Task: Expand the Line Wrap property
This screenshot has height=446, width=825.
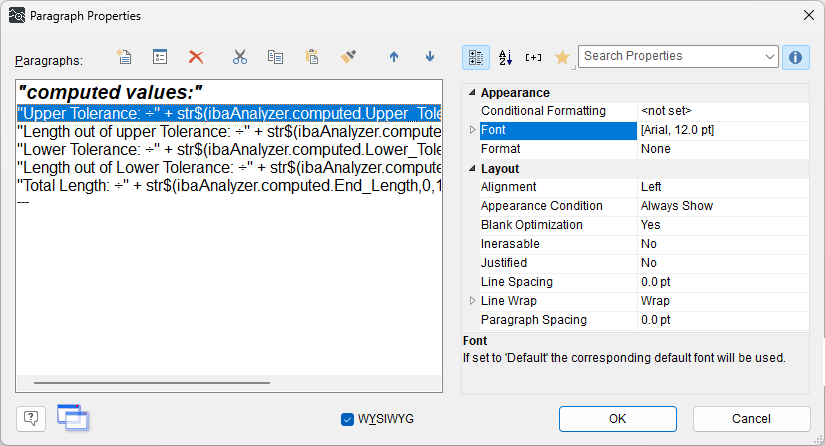Action: (472, 301)
